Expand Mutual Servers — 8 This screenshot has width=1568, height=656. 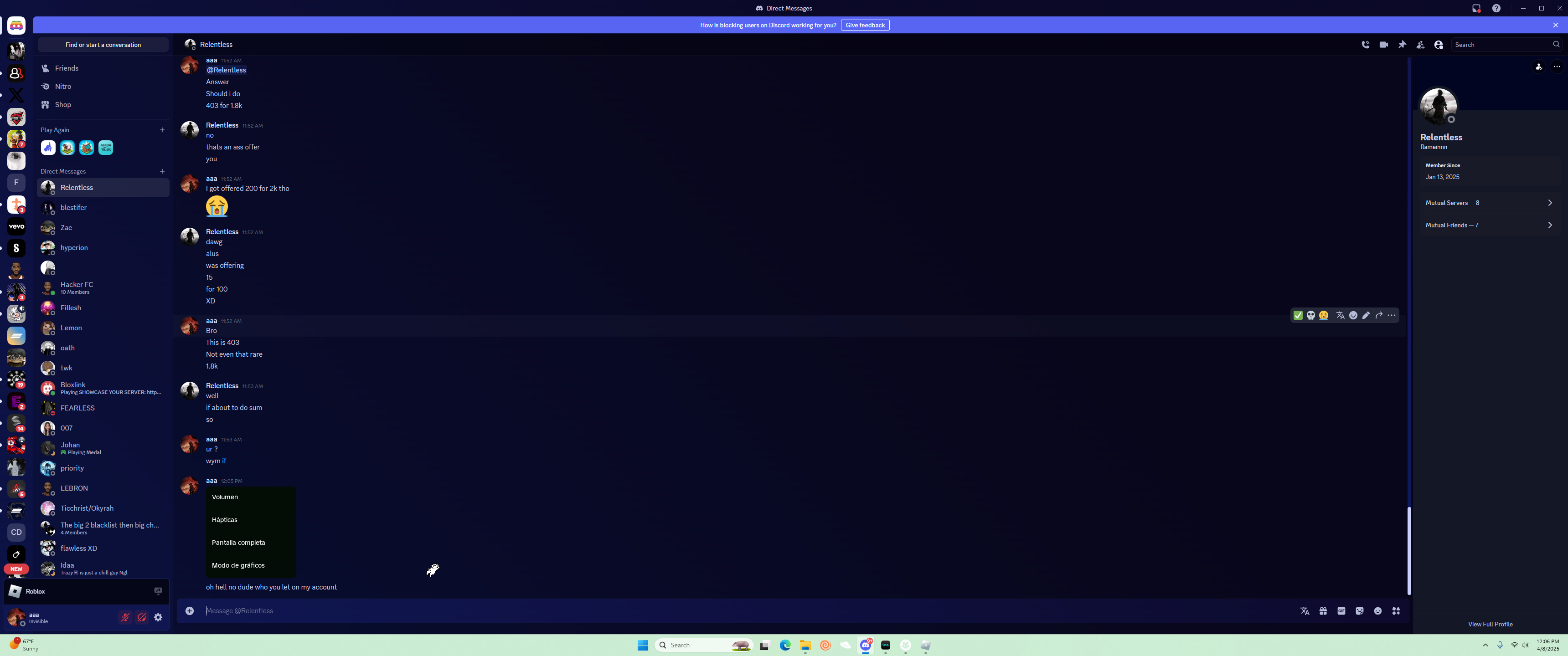click(x=1488, y=203)
